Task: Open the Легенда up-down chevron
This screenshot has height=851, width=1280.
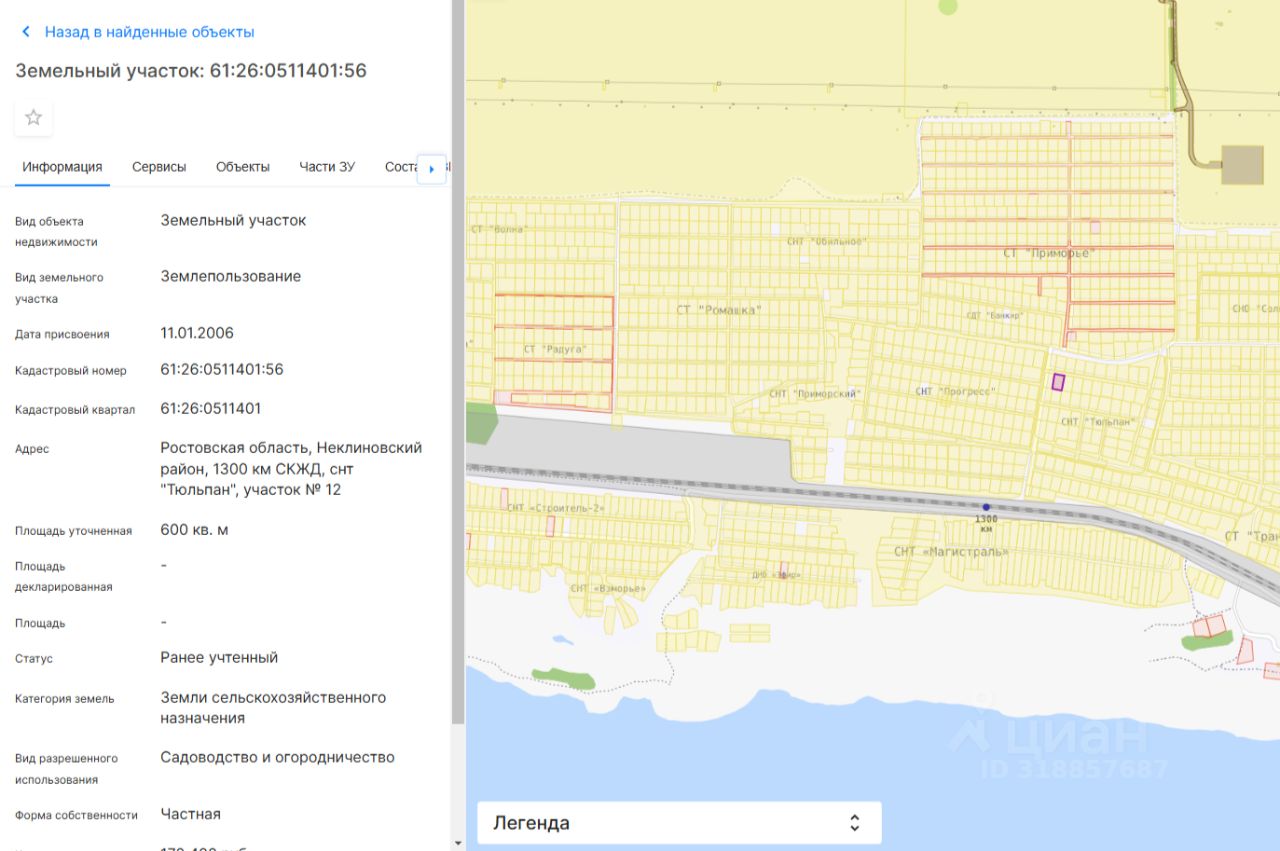Action: (x=854, y=823)
